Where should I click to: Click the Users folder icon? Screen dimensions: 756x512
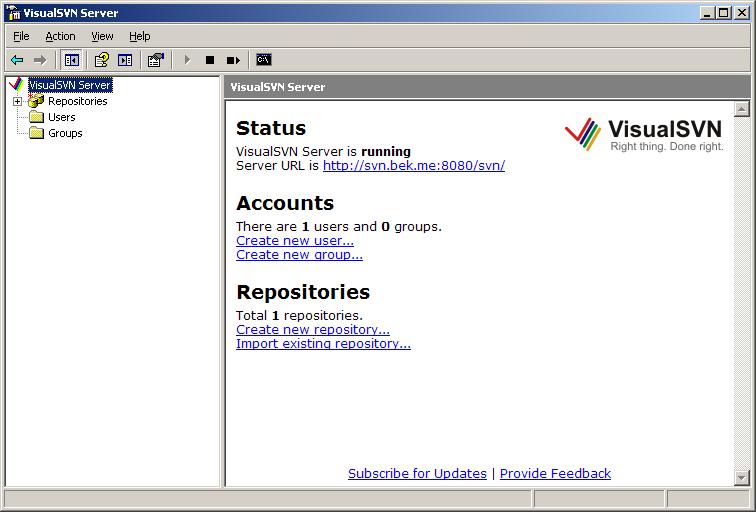[x=36, y=117]
